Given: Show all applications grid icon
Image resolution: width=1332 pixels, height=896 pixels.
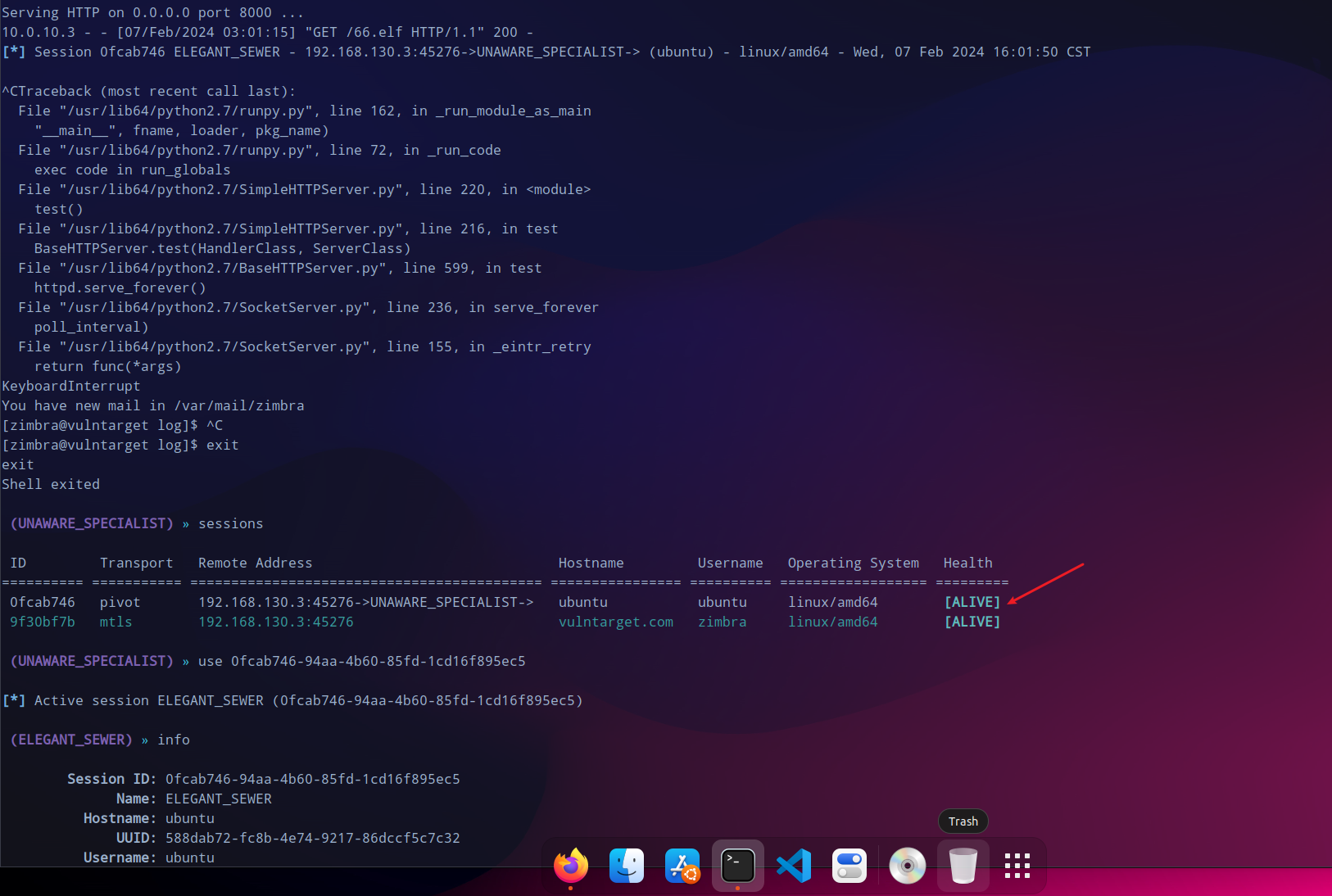Looking at the screenshot, I should click(1017, 866).
